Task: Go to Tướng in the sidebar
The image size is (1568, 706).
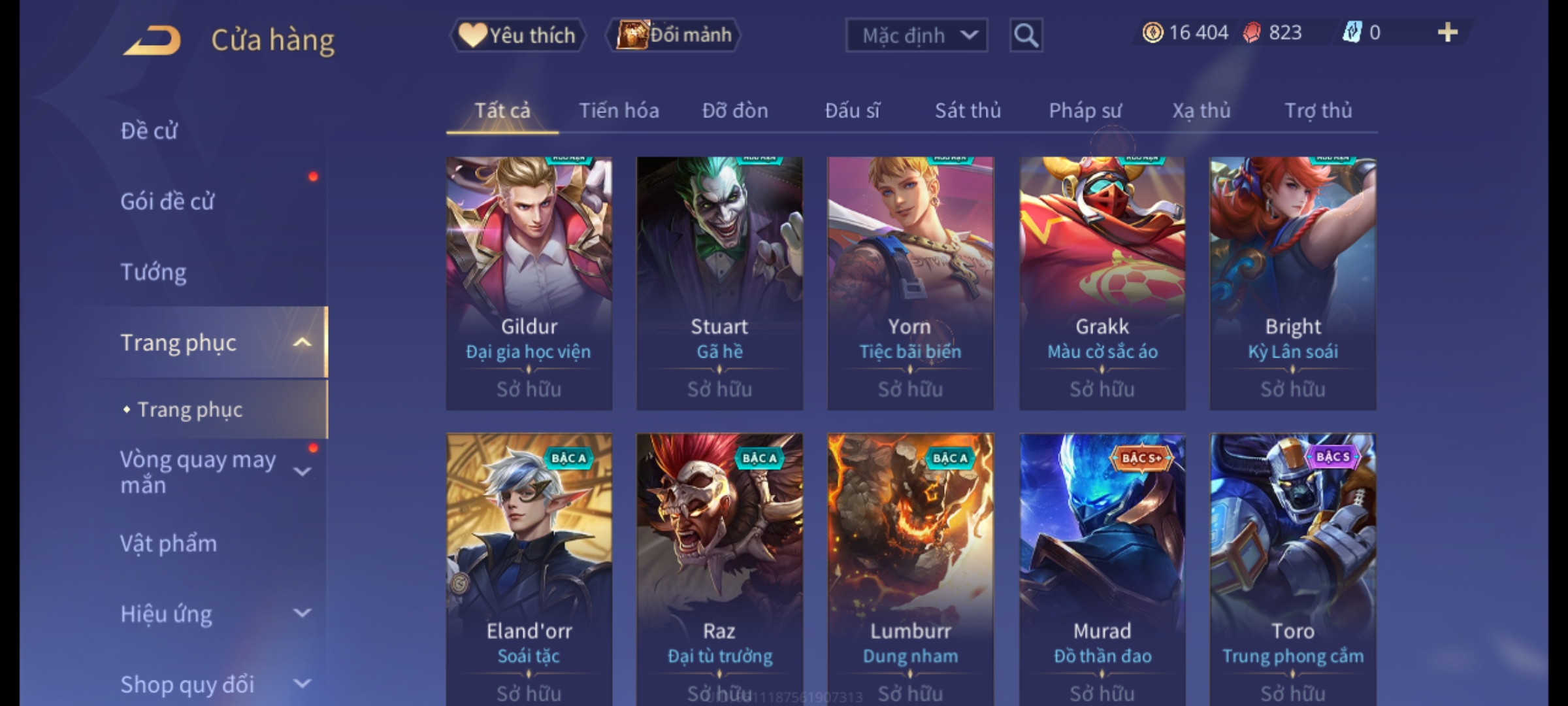Action: pos(154,272)
